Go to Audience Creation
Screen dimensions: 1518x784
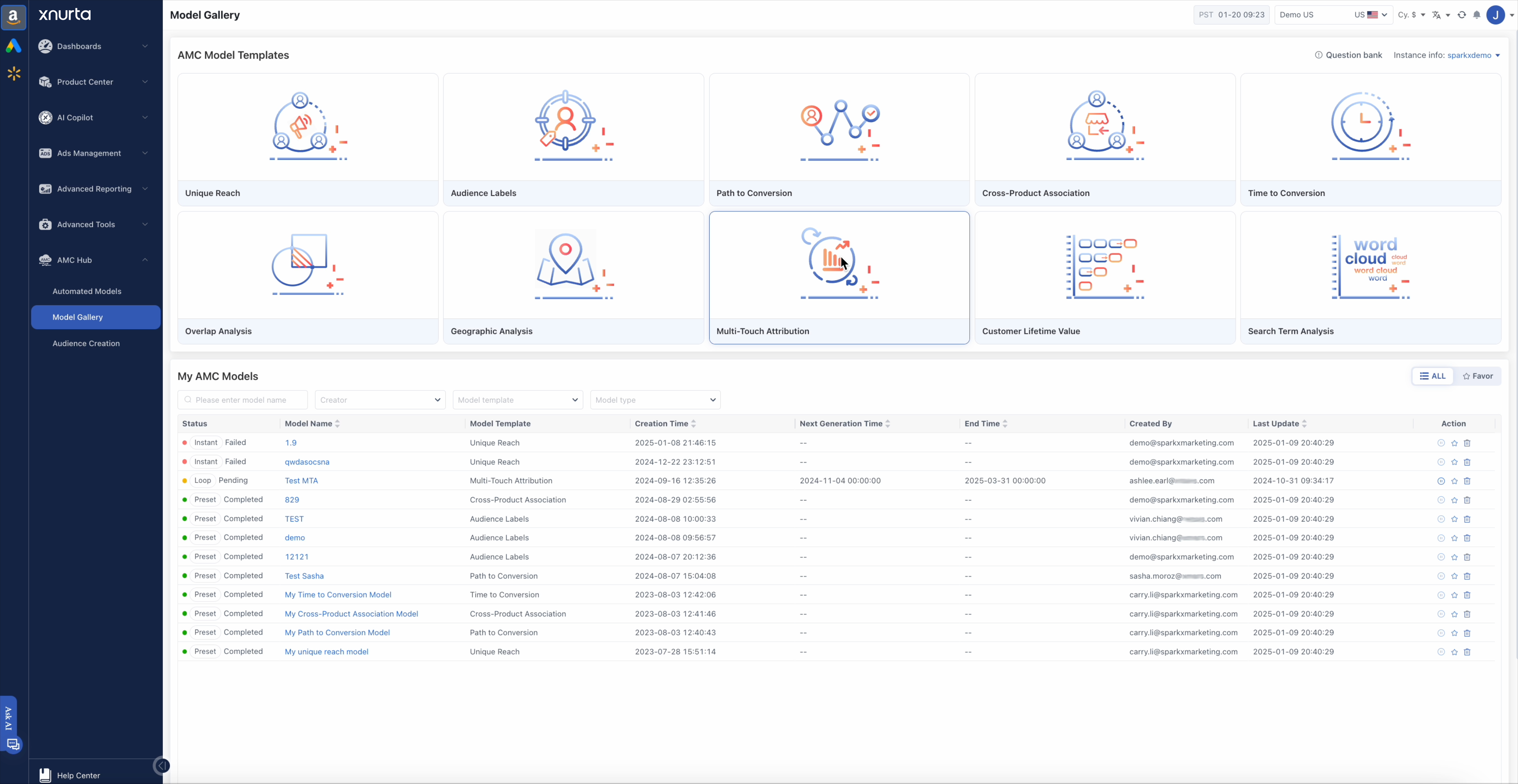[86, 343]
